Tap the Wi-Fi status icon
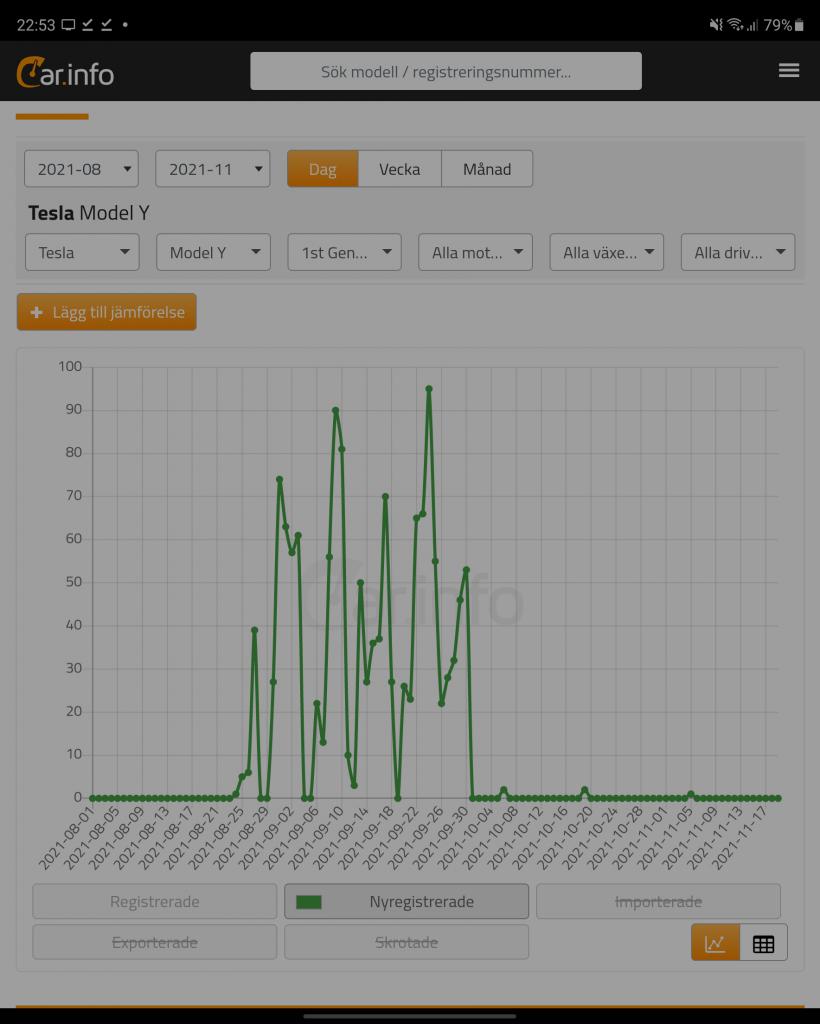Image resolution: width=820 pixels, height=1024 pixels. point(735,25)
